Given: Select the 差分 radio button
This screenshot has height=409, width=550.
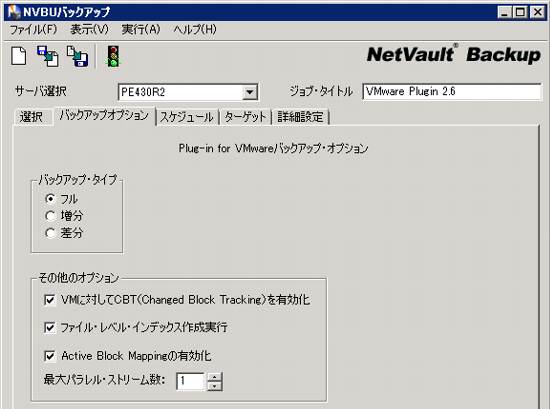Looking at the screenshot, I should pos(51,233).
